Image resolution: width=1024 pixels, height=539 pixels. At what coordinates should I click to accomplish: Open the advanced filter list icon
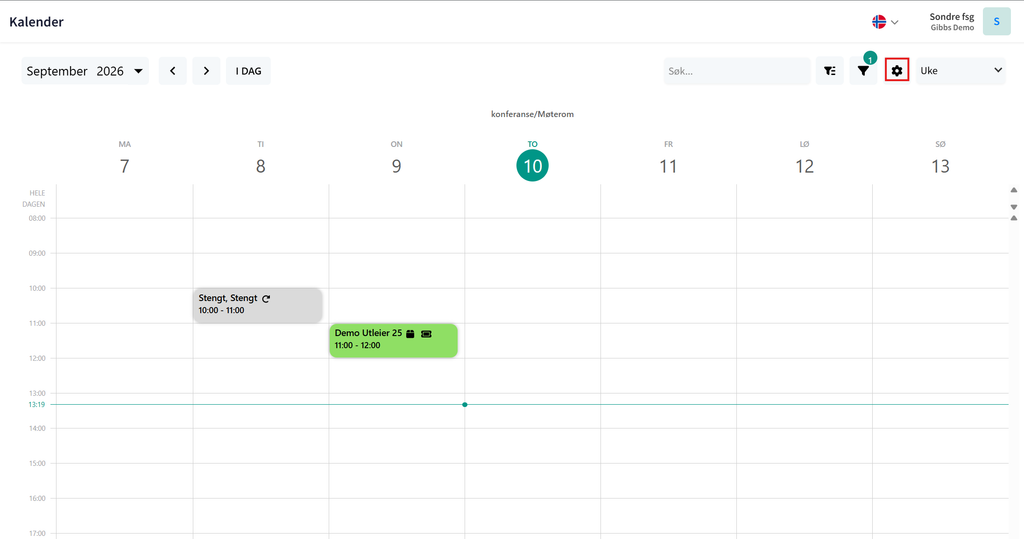point(829,71)
